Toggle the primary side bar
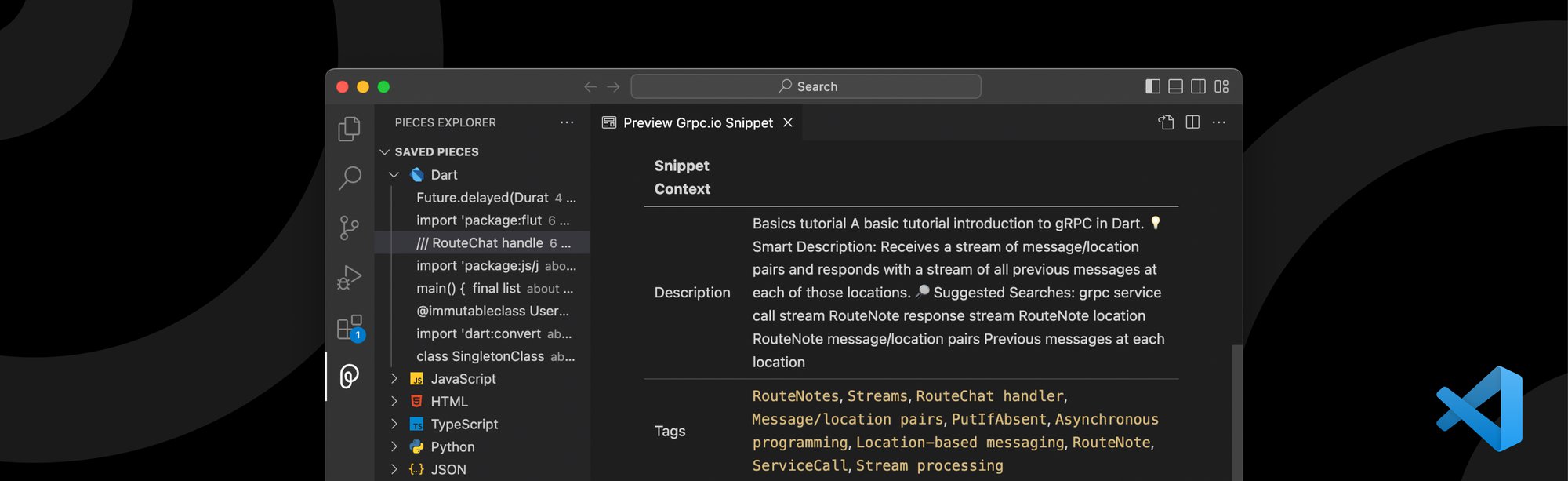The image size is (1568, 481). click(1152, 86)
